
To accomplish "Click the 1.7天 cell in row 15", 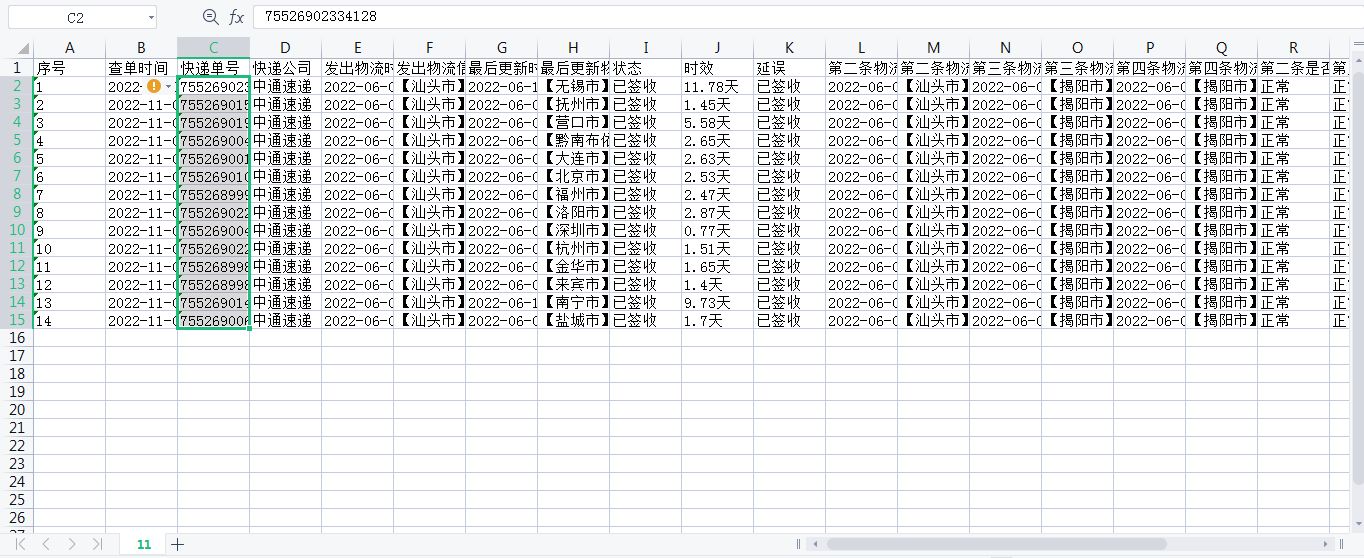I will pos(717,320).
